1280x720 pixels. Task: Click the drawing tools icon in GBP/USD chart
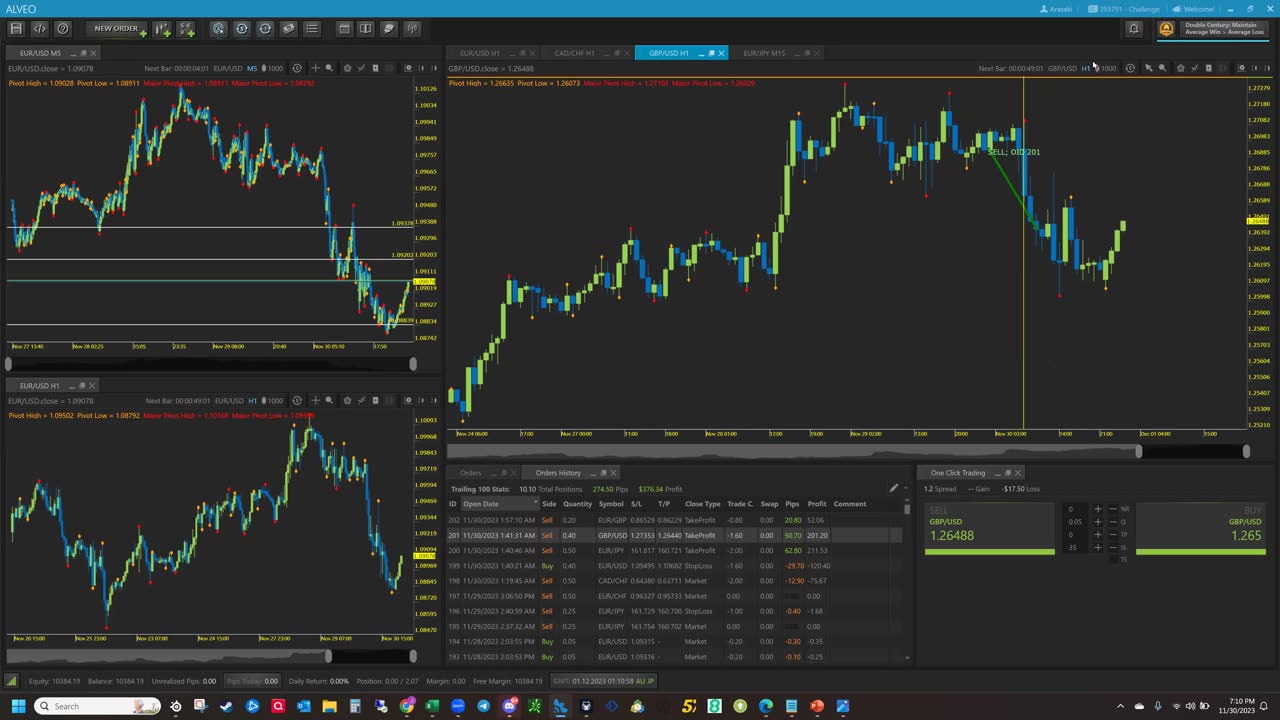tap(1194, 68)
